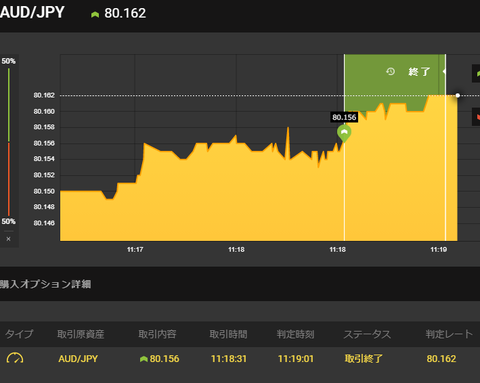Click the green up arrow next to 80.162 header
Screen dimensions: 480x383
(95, 14)
